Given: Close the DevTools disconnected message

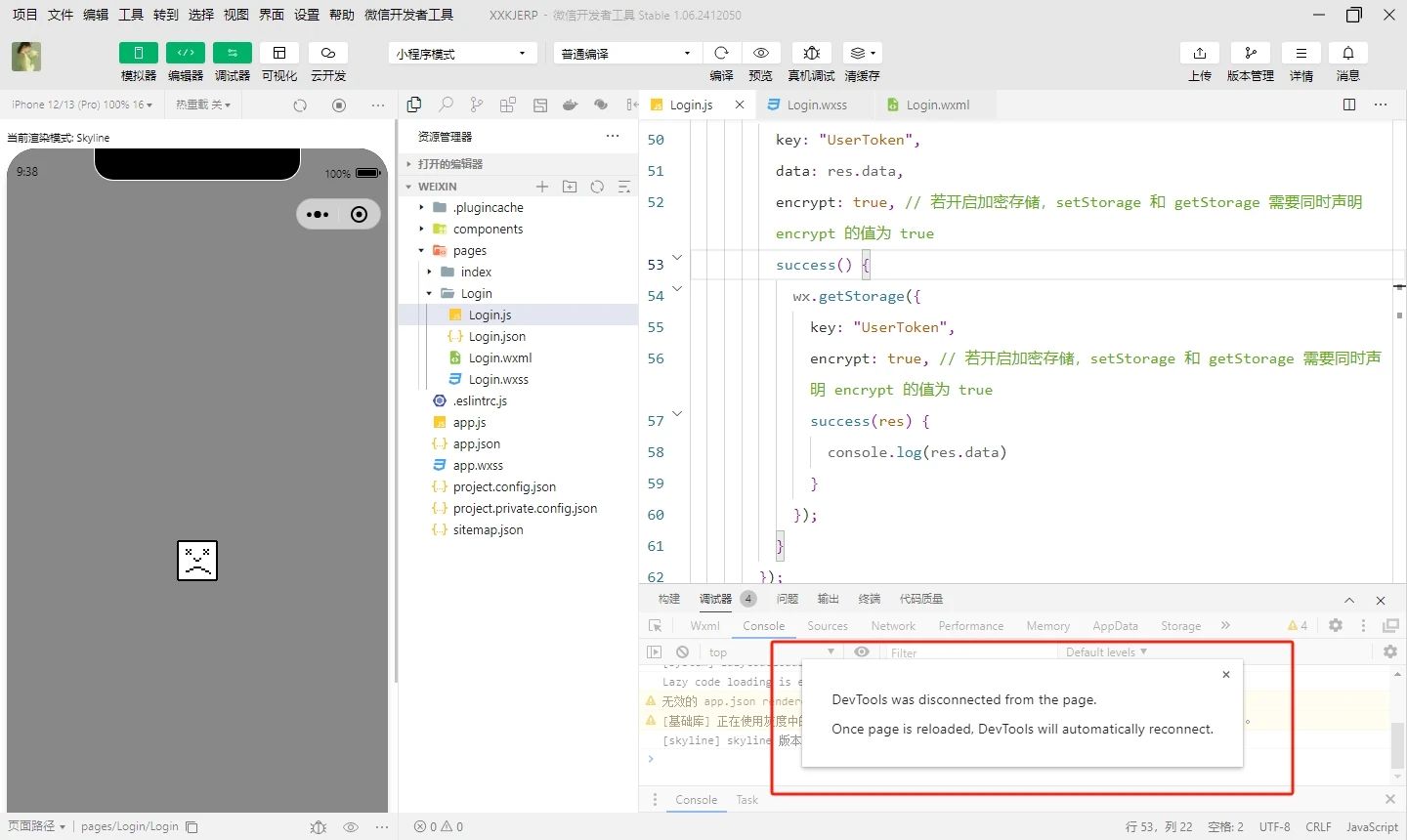Looking at the screenshot, I should point(1226,674).
